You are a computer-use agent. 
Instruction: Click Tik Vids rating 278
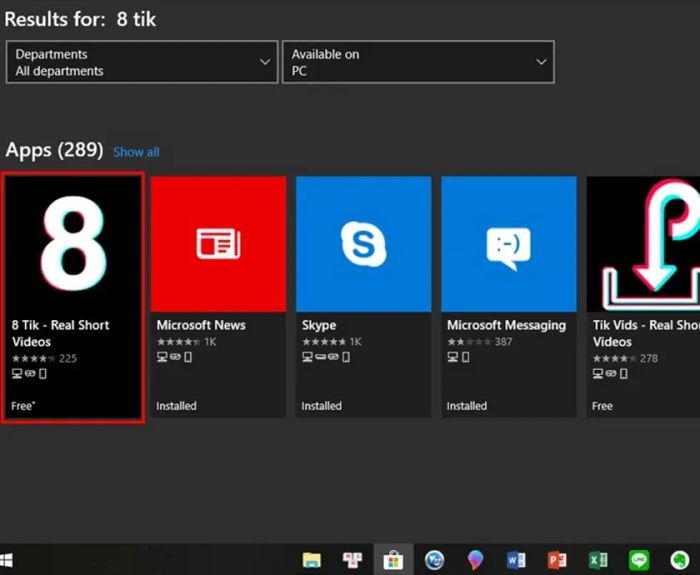pyautogui.click(x=625, y=358)
